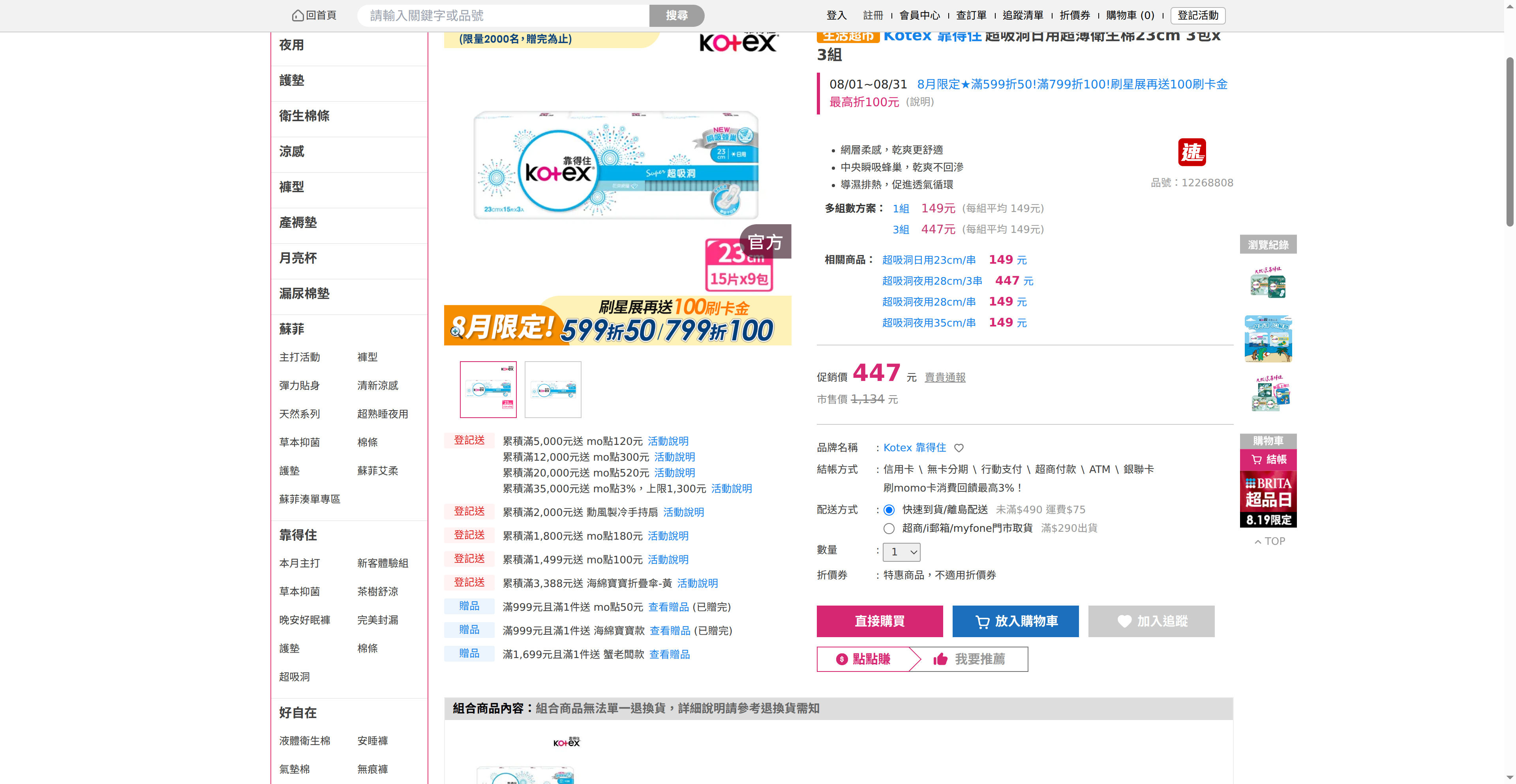
Task: Click the 8月限定 599折50 promotion link
Action: tap(1072, 85)
